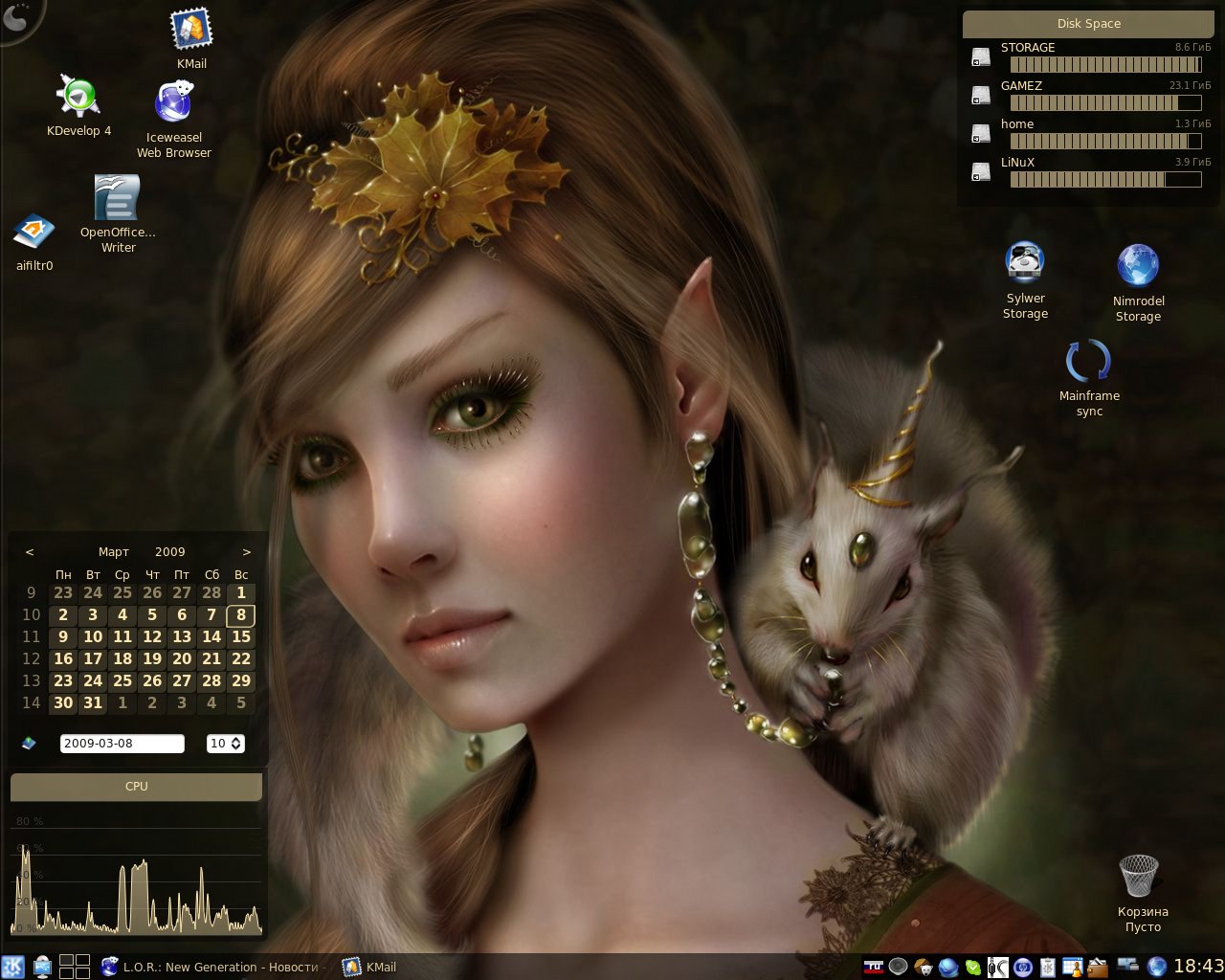
Task: Click the today icon beside the date field
Action: tap(29, 743)
